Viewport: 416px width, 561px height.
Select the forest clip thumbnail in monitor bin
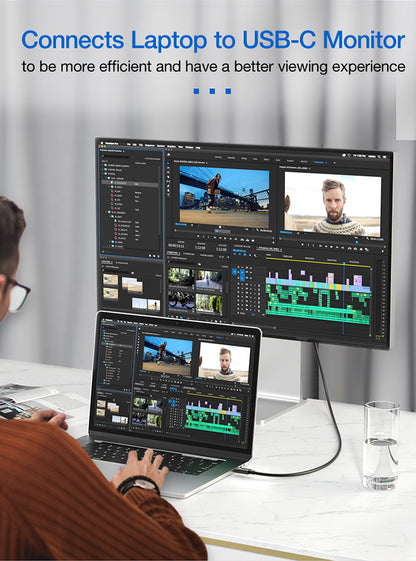point(181,278)
